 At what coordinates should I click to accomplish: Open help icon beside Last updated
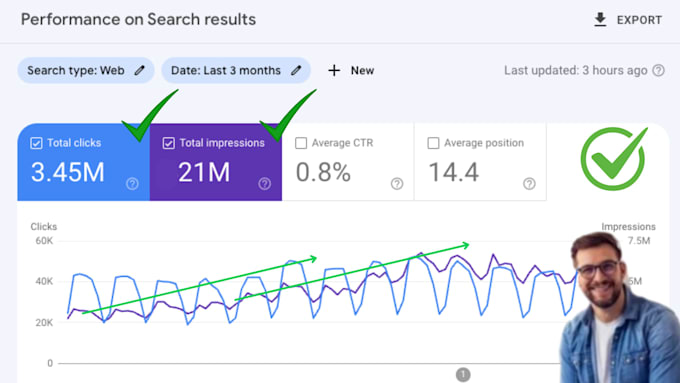[658, 70]
